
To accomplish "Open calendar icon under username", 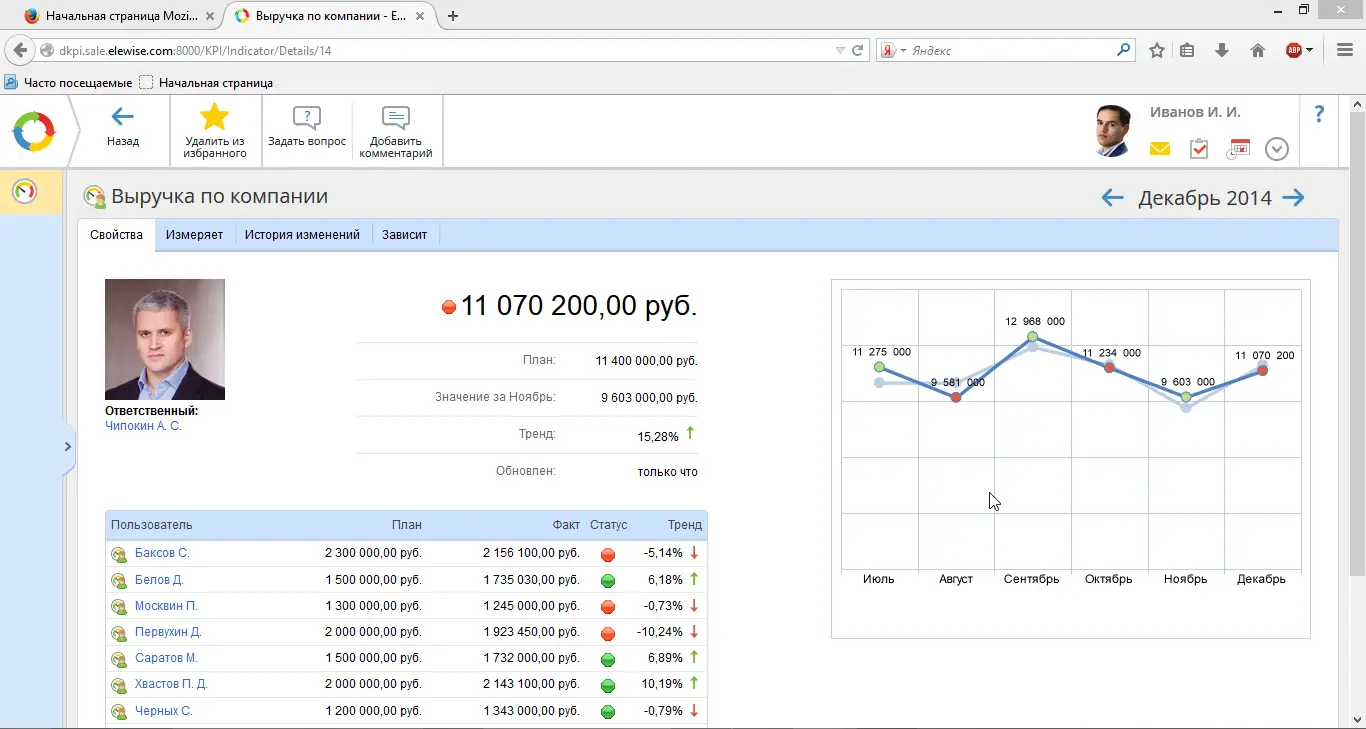I will click(x=1238, y=149).
